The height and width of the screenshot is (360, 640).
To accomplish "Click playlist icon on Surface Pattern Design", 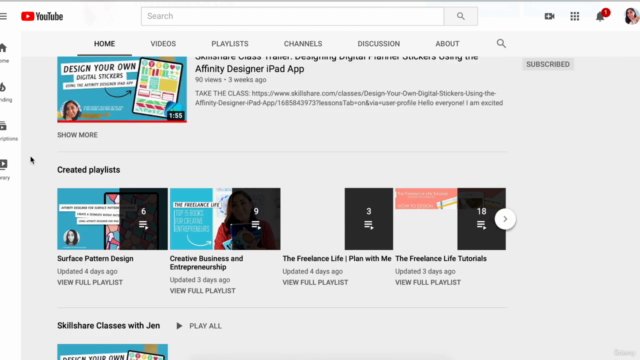I will [143, 224].
